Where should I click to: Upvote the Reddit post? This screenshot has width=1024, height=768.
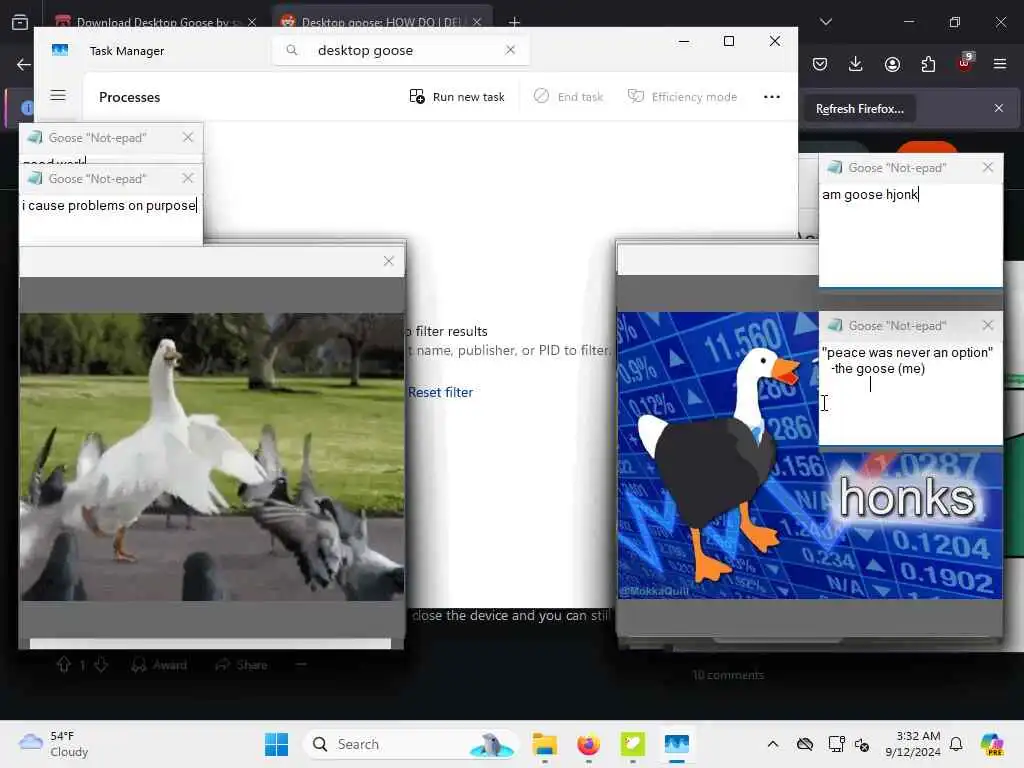point(63,665)
